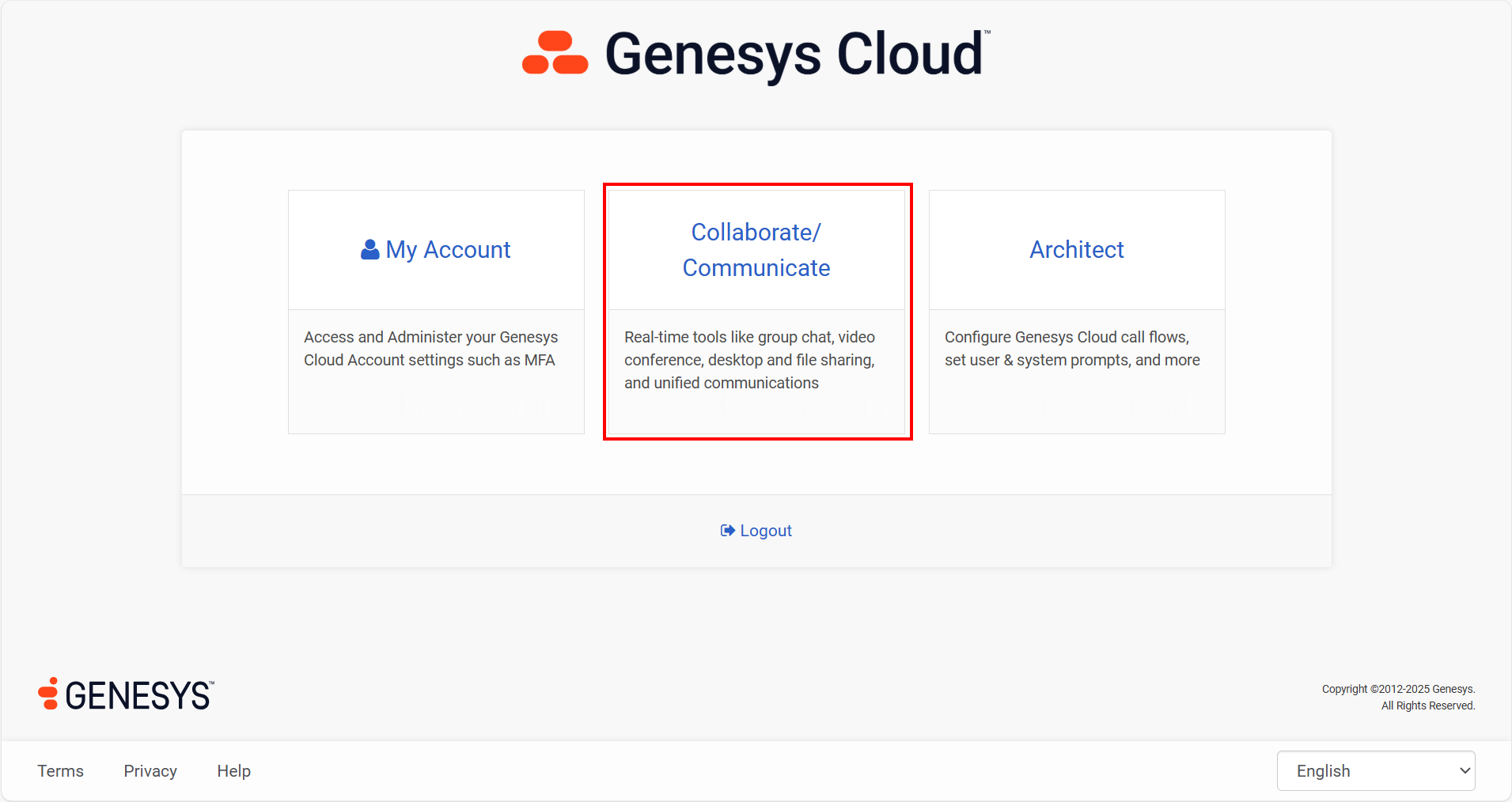This screenshot has height=802, width=1512.
Task: Expand the English language dropdown
Action: pyautogui.click(x=1376, y=771)
